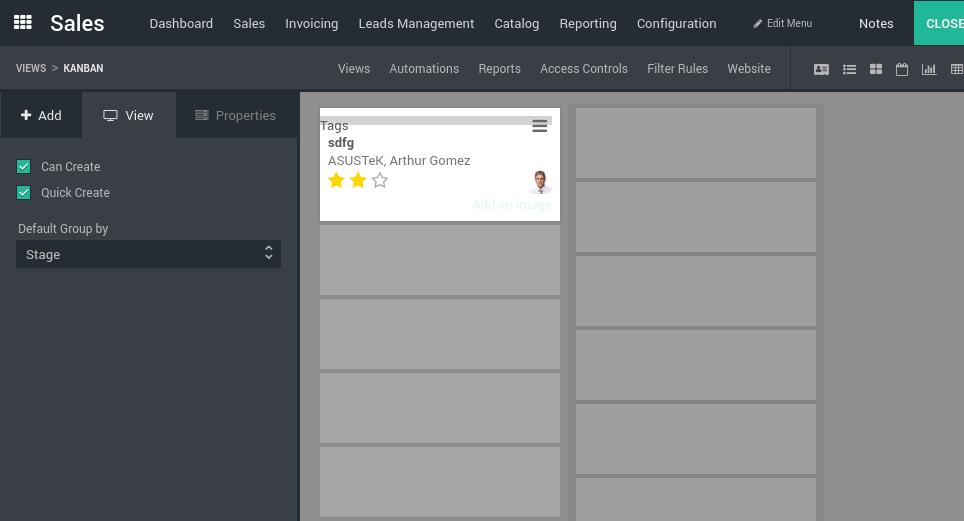
Task: Open the Leads Management menu
Action: click(416, 23)
